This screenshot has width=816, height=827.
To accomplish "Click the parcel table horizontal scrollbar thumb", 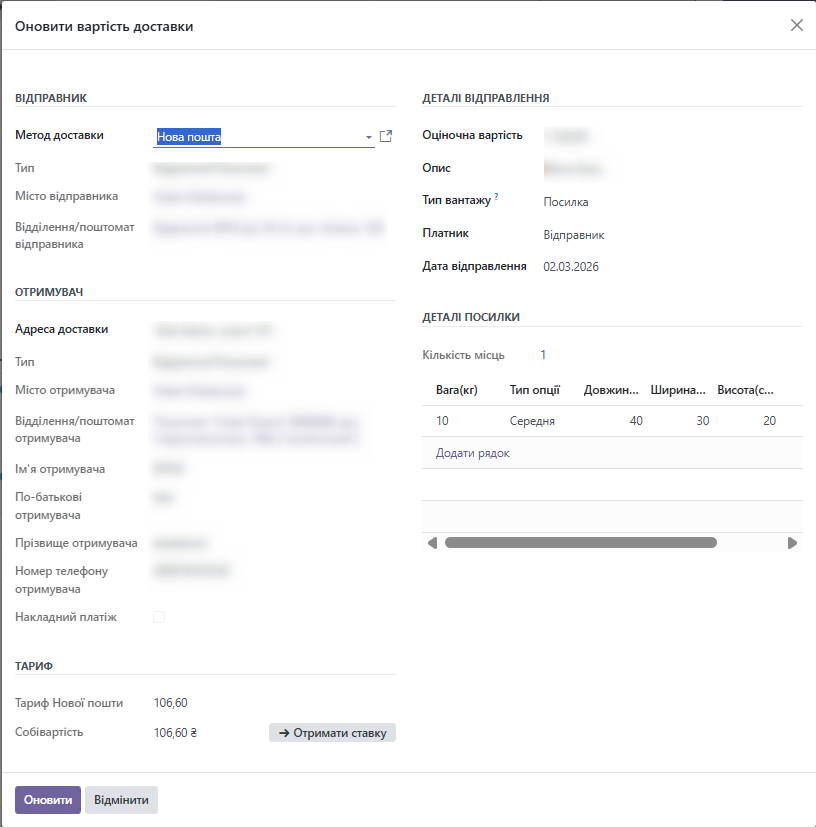I will click(x=580, y=543).
